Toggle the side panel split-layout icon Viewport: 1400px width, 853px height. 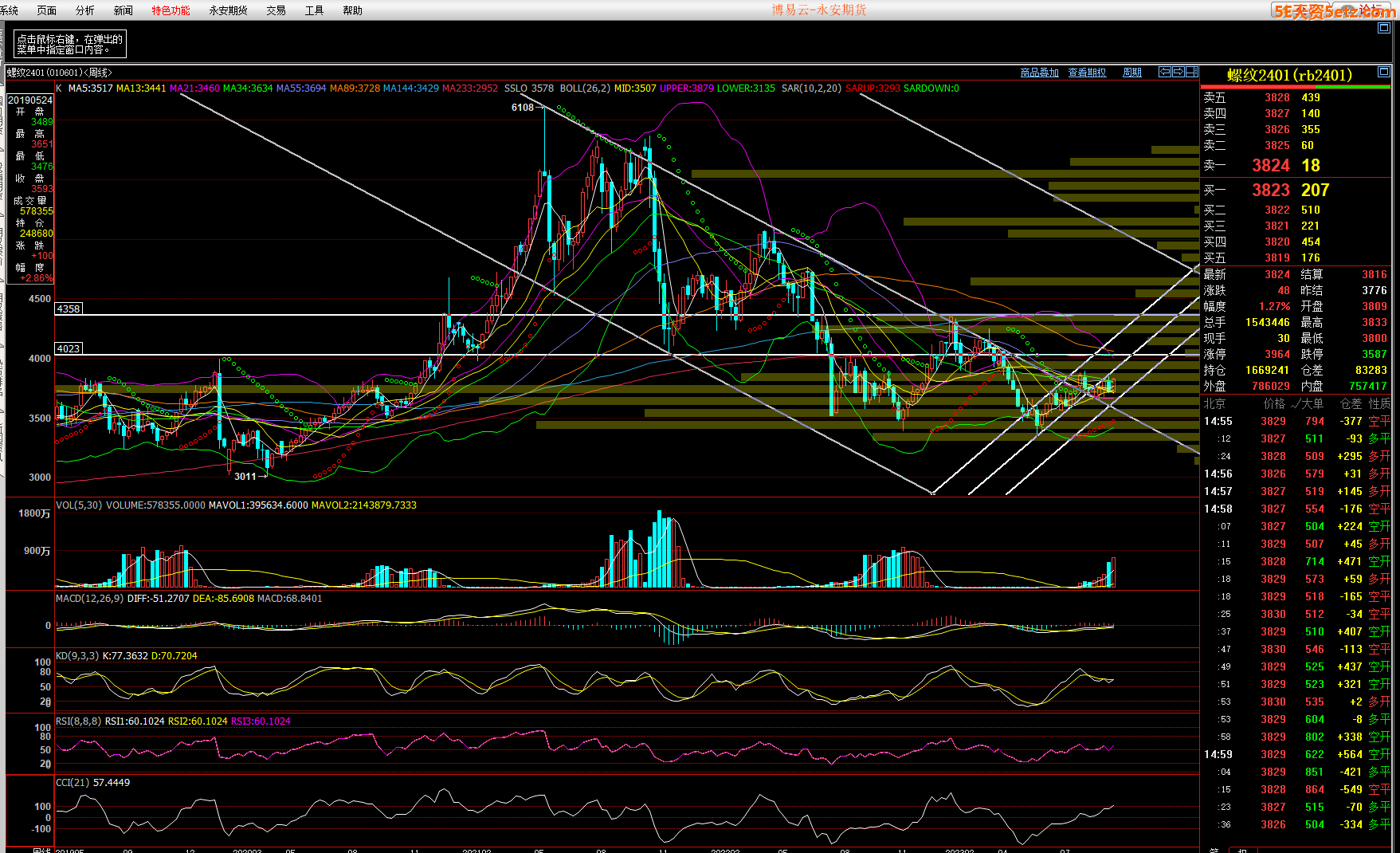click(x=1191, y=72)
